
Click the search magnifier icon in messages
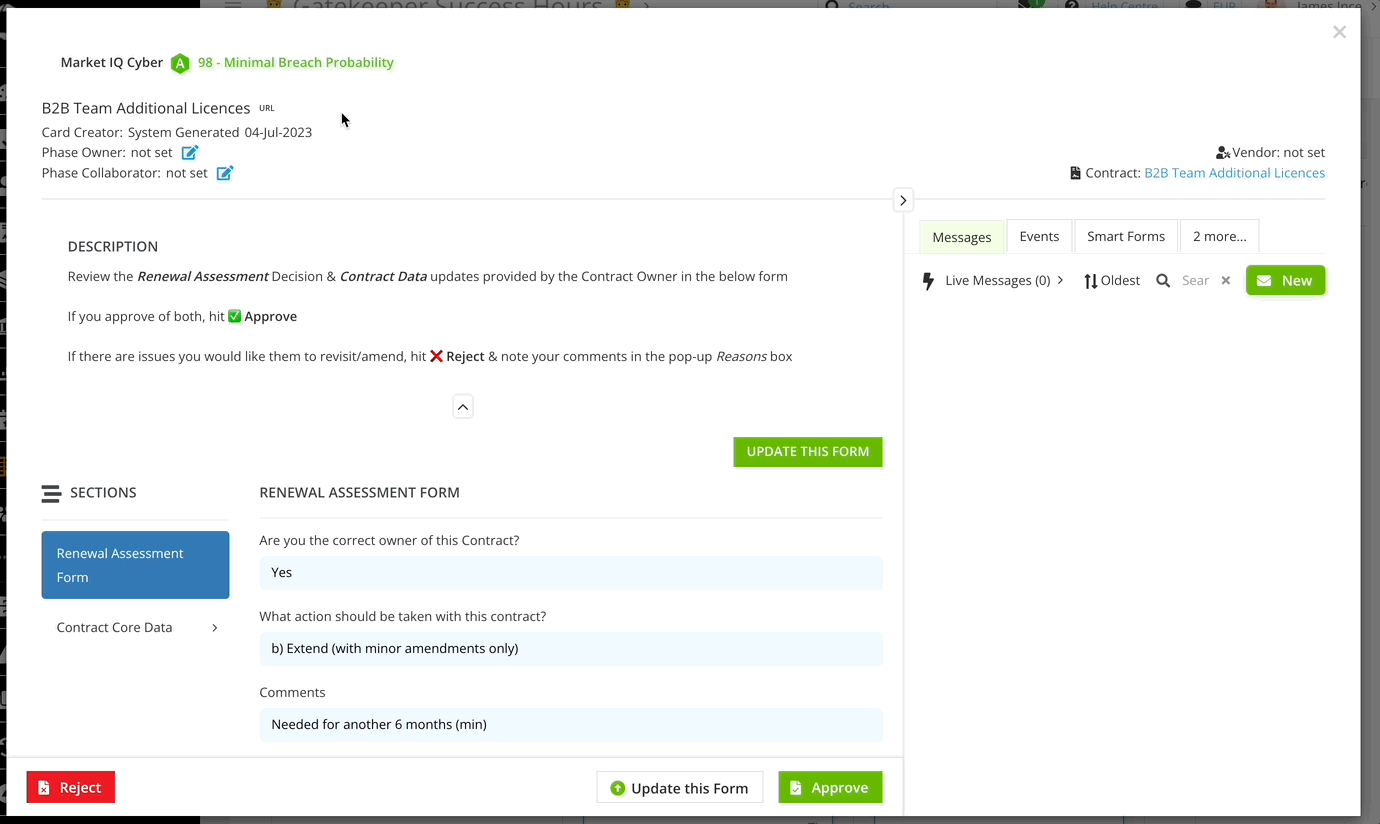pyautogui.click(x=1163, y=281)
